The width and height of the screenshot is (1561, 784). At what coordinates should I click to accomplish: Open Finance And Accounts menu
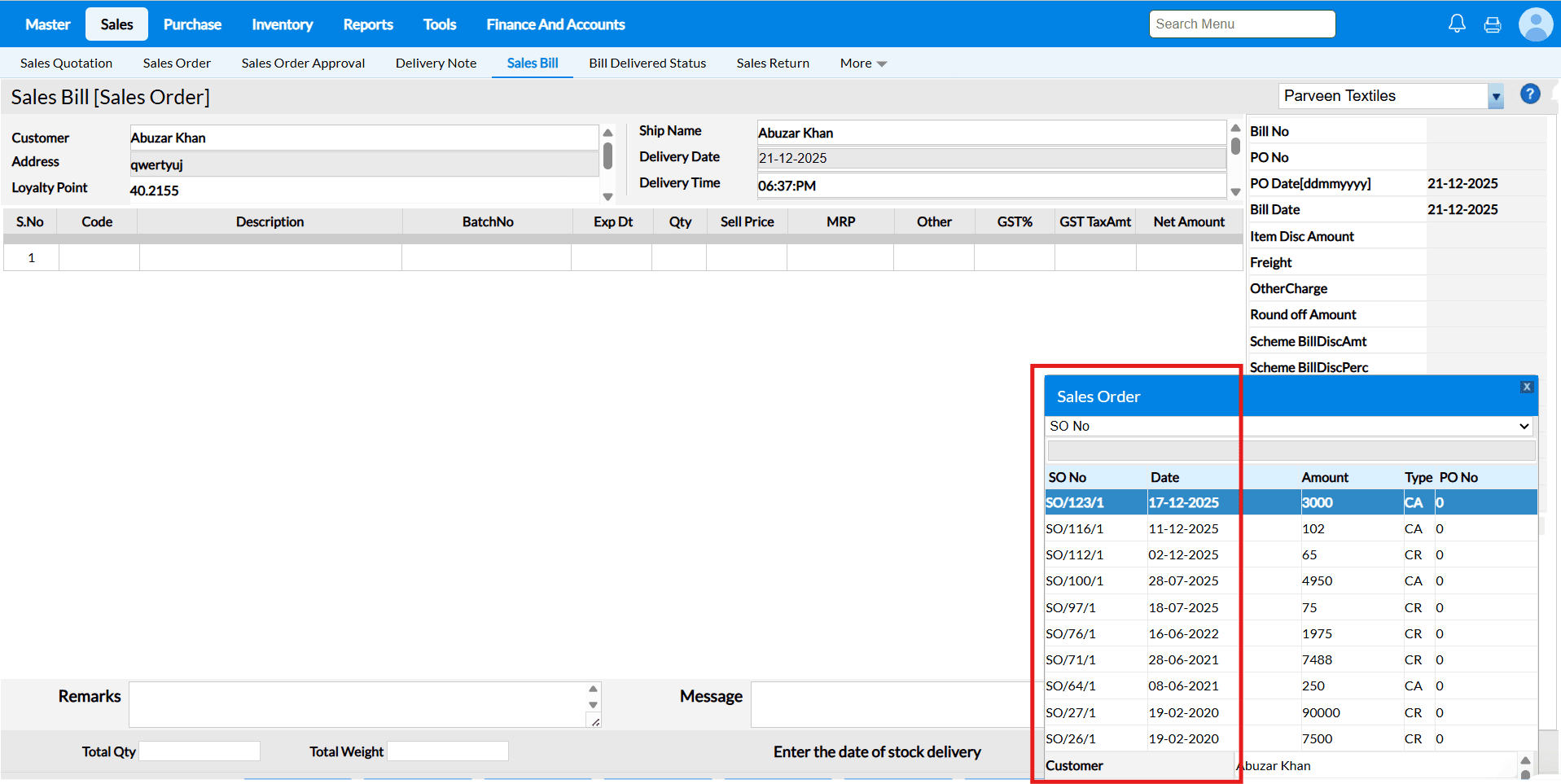click(x=555, y=24)
